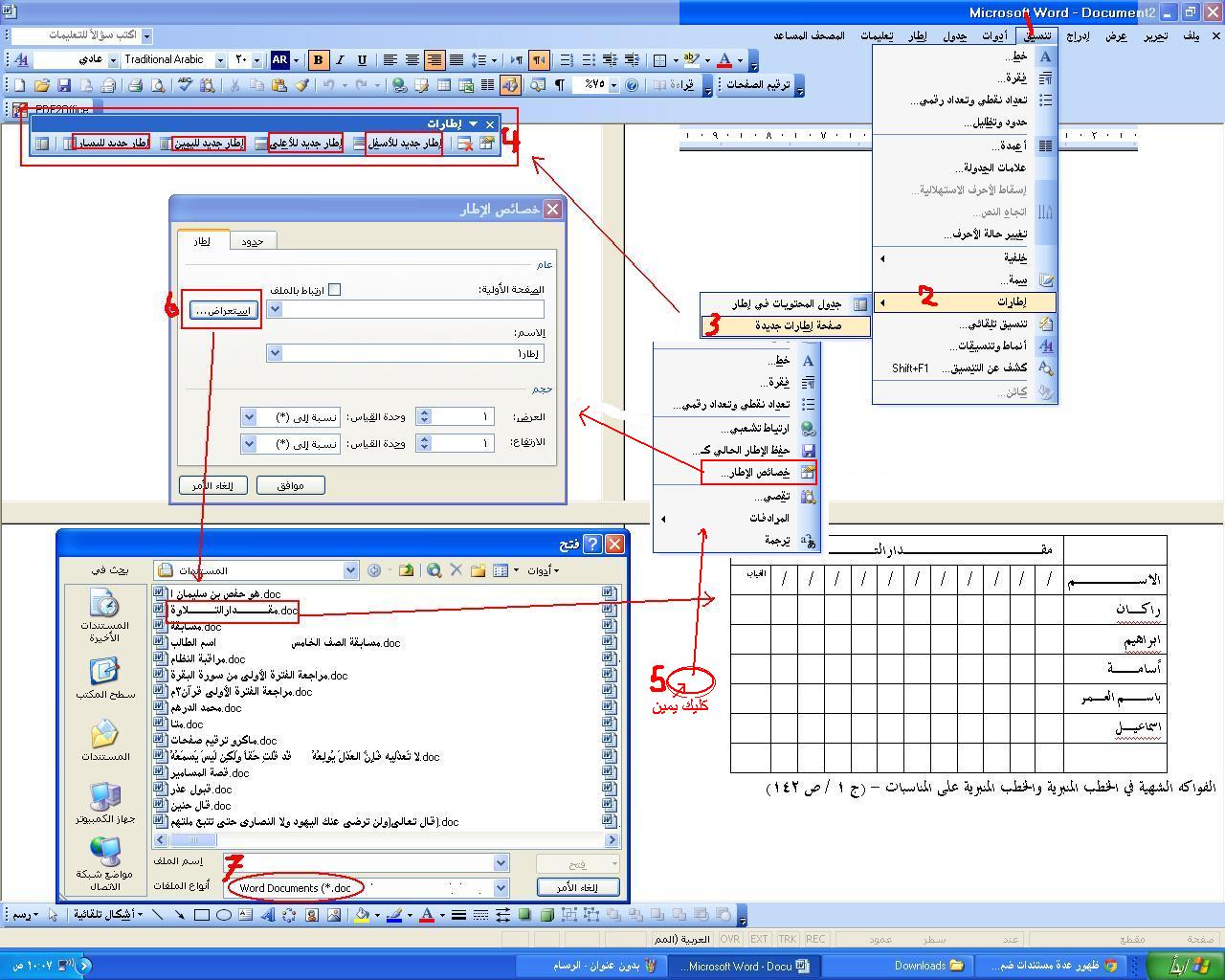Select the Line tool in drawing toolbar
The width and height of the screenshot is (1225, 980).
[158, 915]
